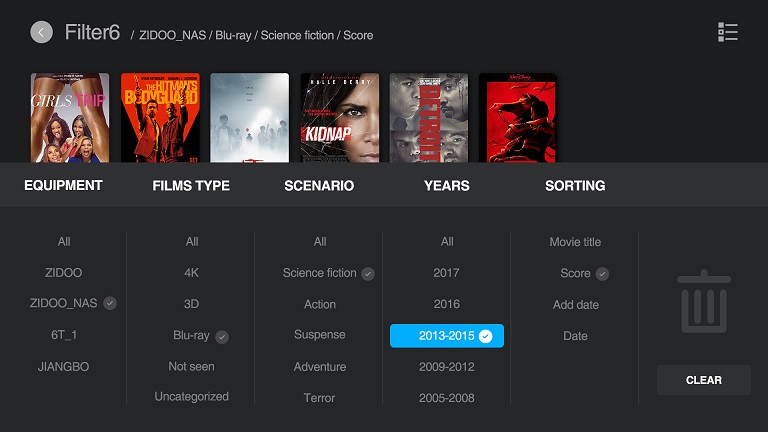
Task: Filter by 3D film type
Action: tap(191, 304)
